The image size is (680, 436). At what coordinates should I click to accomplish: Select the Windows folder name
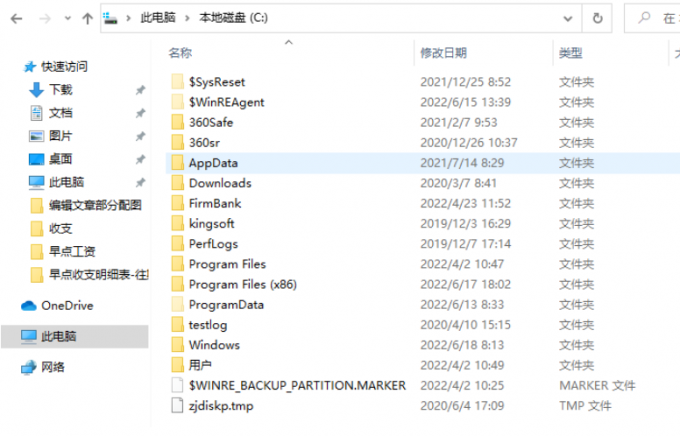(214, 345)
